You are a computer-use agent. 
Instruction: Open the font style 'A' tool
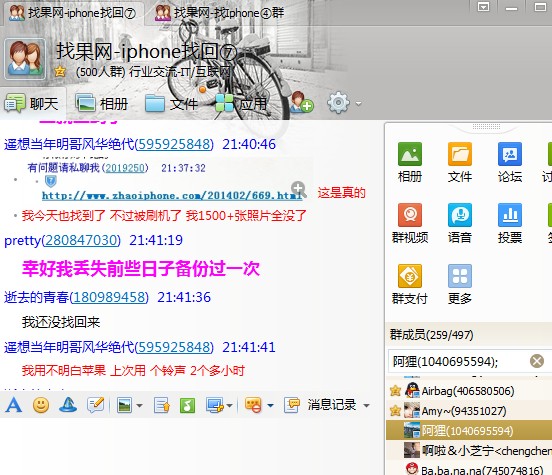point(14,405)
